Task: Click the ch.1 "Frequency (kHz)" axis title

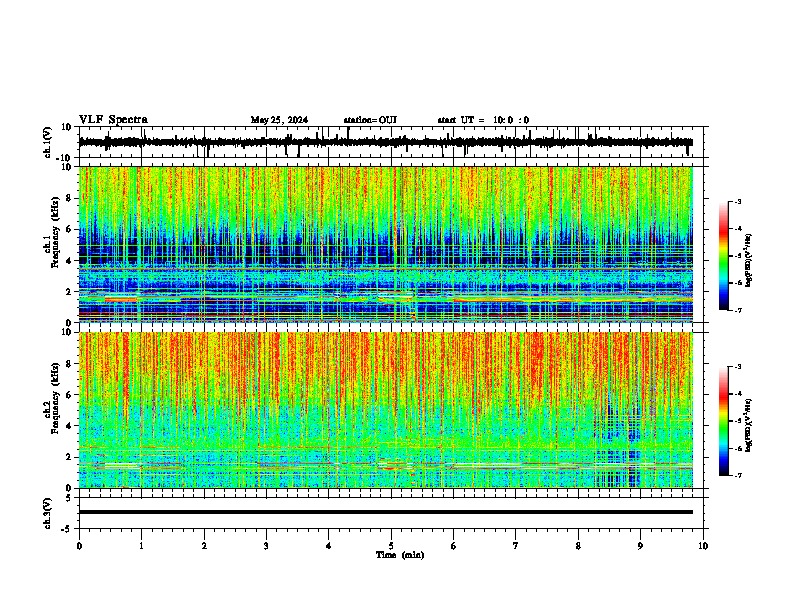Action: pos(55,233)
